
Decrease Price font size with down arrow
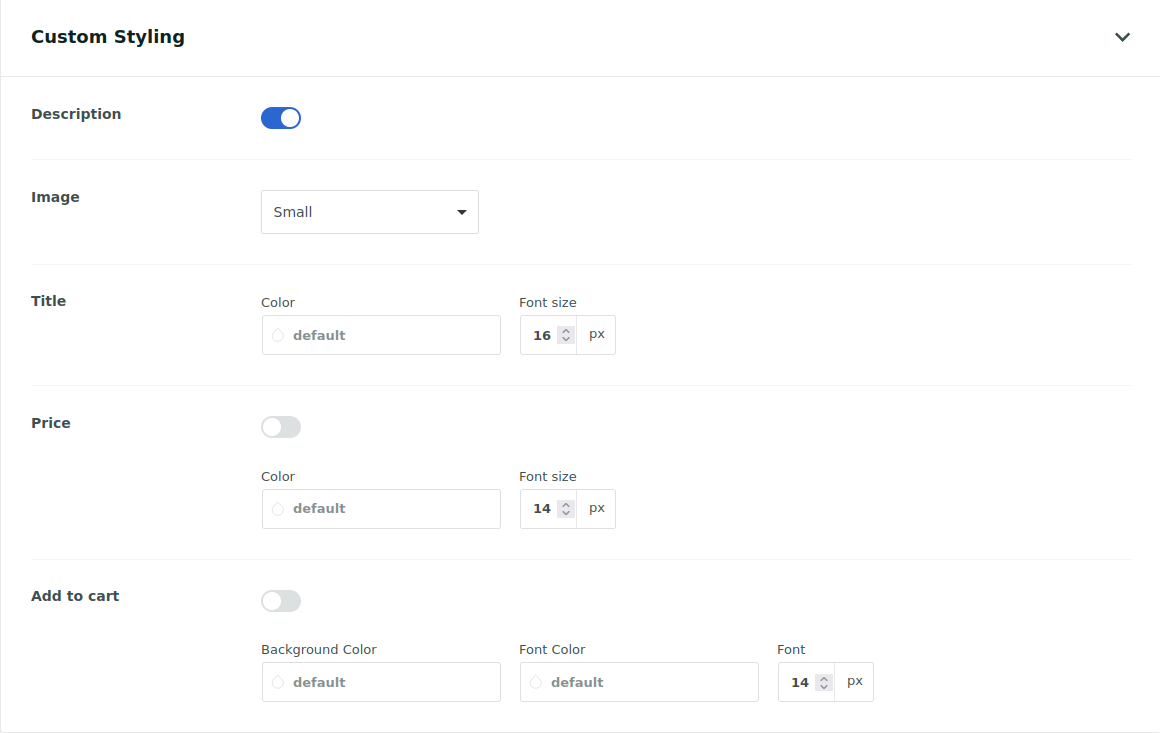click(566, 513)
